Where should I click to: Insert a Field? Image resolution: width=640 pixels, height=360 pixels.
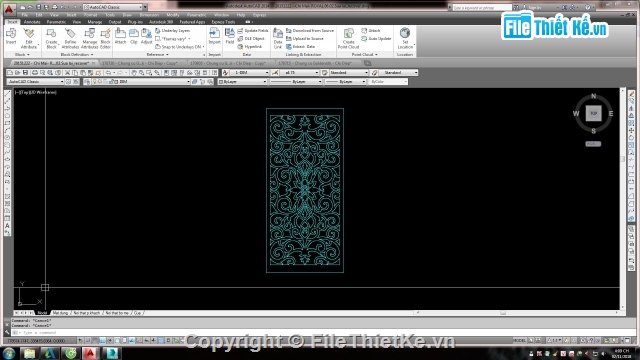(x=230, y=36)
